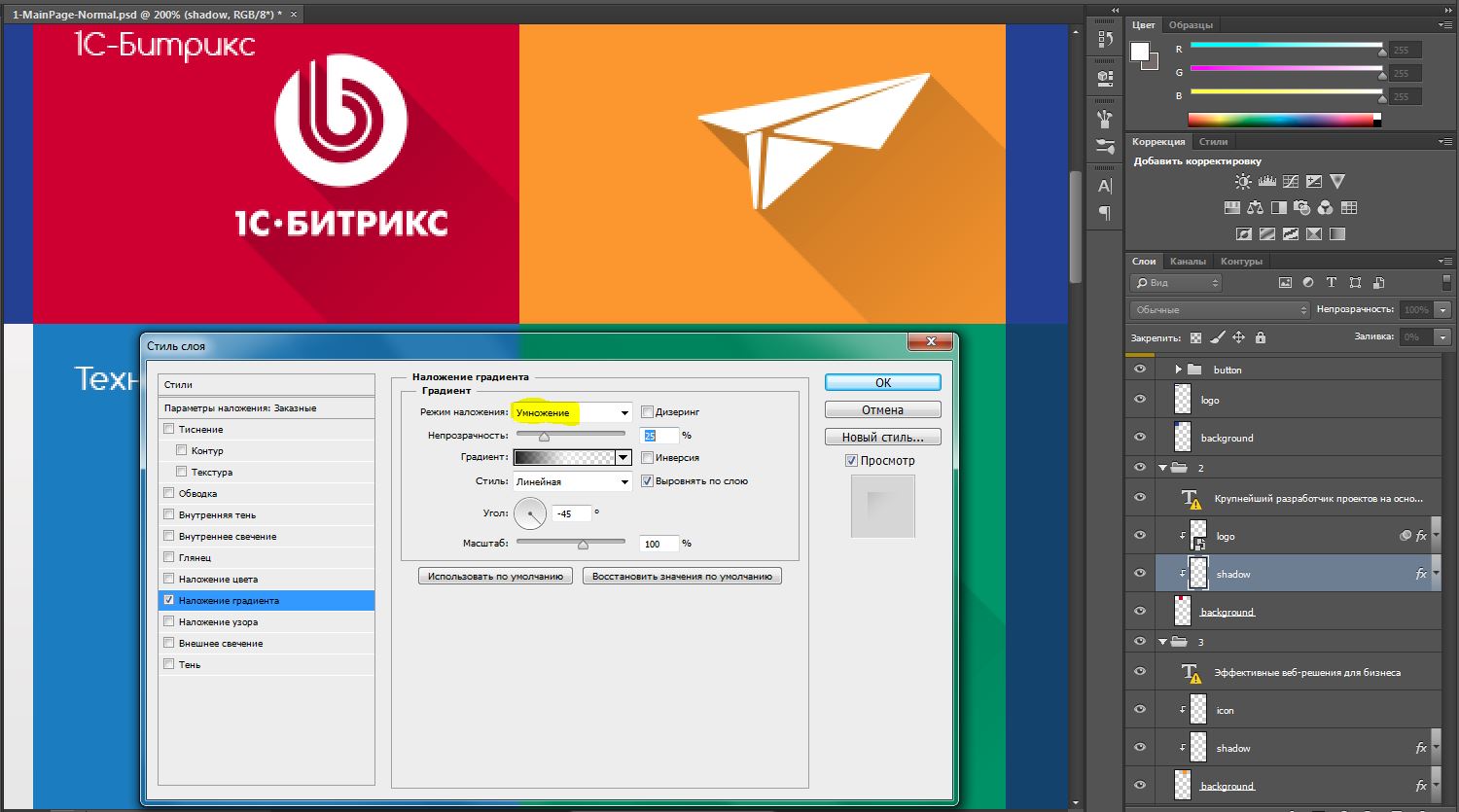Click the Новый стиль... button

click(x=883, y=437)
